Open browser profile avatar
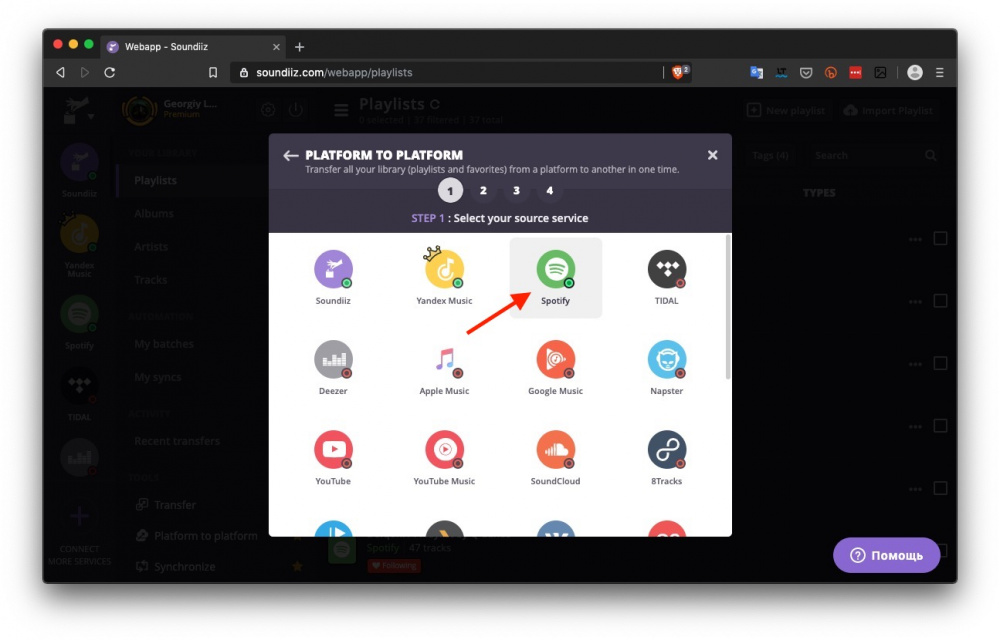Screen dimensions: 1000x640 tap(915, 73)
